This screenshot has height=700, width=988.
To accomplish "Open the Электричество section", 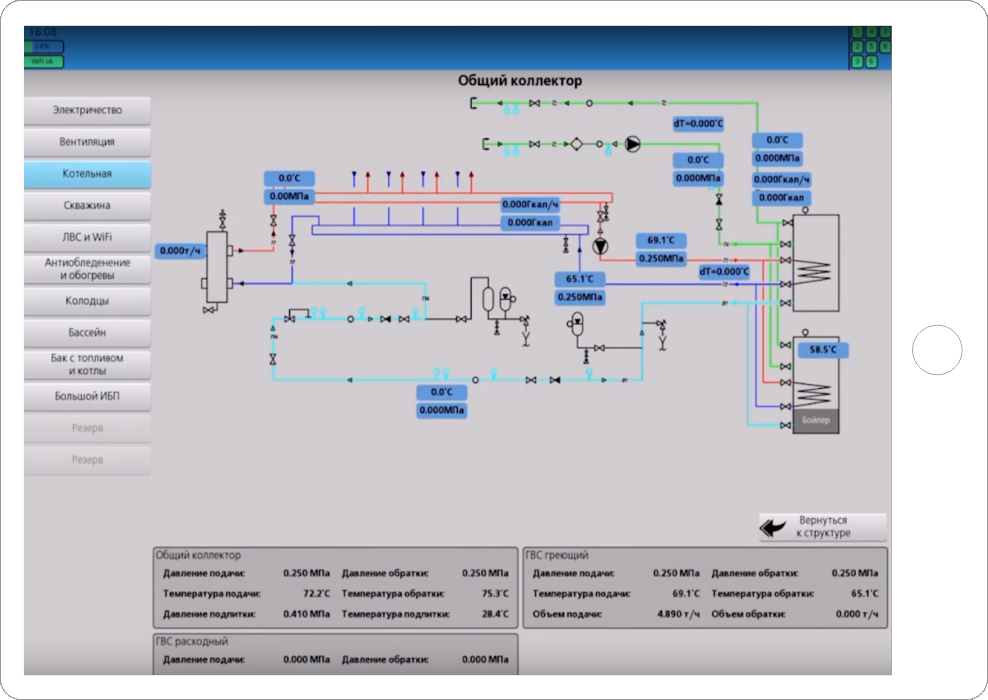I will (x=88, y=110).
